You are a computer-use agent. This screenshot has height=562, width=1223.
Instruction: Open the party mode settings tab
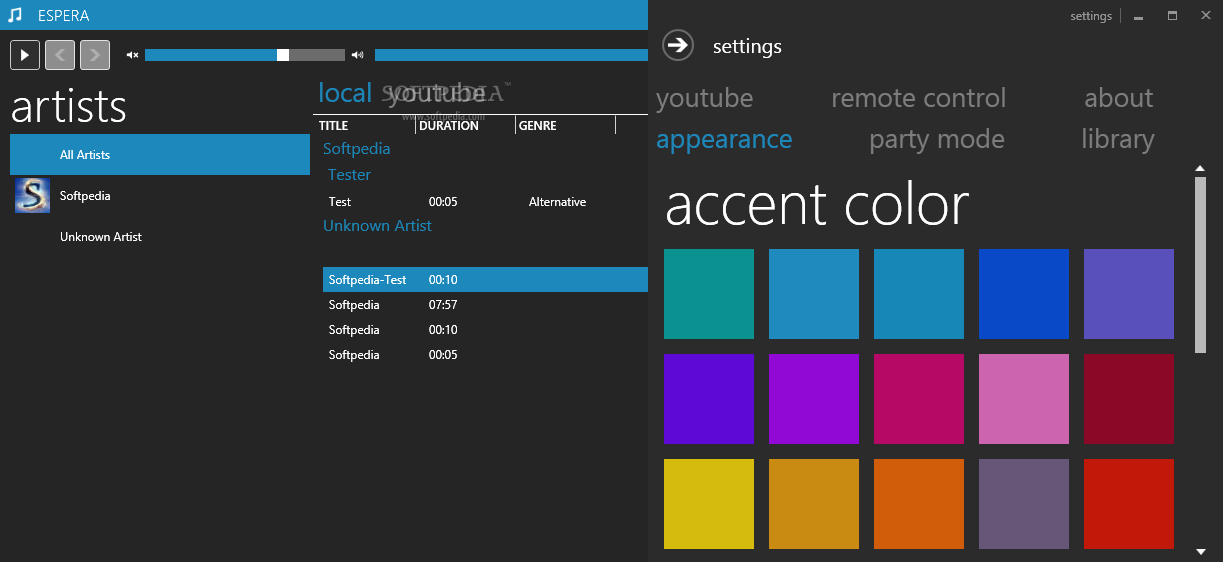click(936, 139)
